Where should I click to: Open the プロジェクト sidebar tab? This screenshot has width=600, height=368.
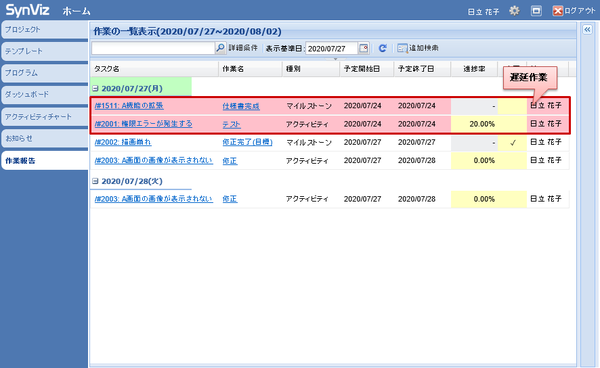[x=44, y=29]
